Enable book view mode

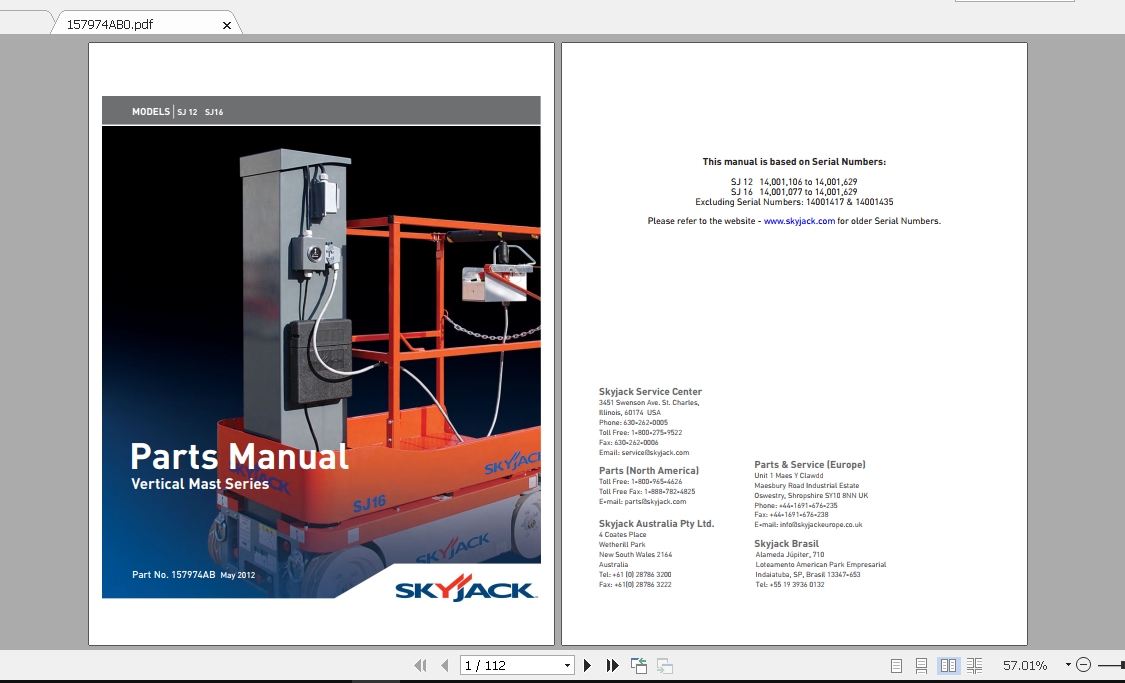point(974,664)
